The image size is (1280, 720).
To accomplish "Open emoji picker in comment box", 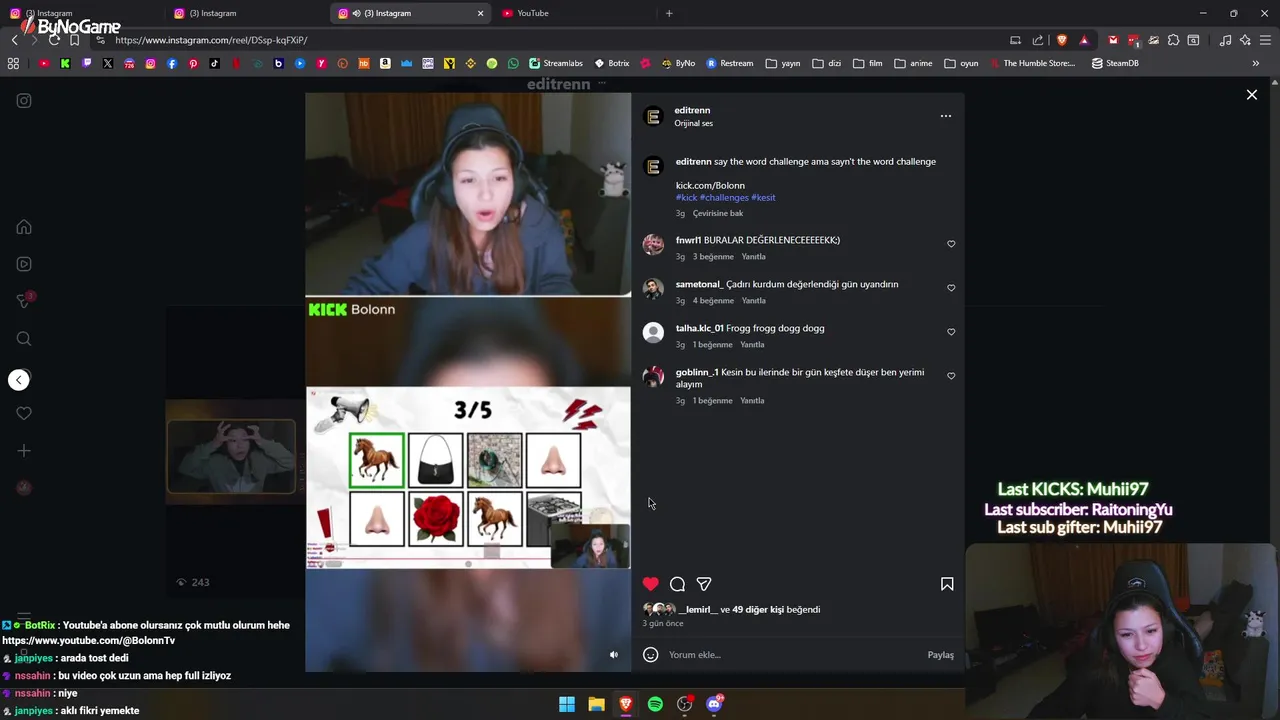I will (650, 655).
